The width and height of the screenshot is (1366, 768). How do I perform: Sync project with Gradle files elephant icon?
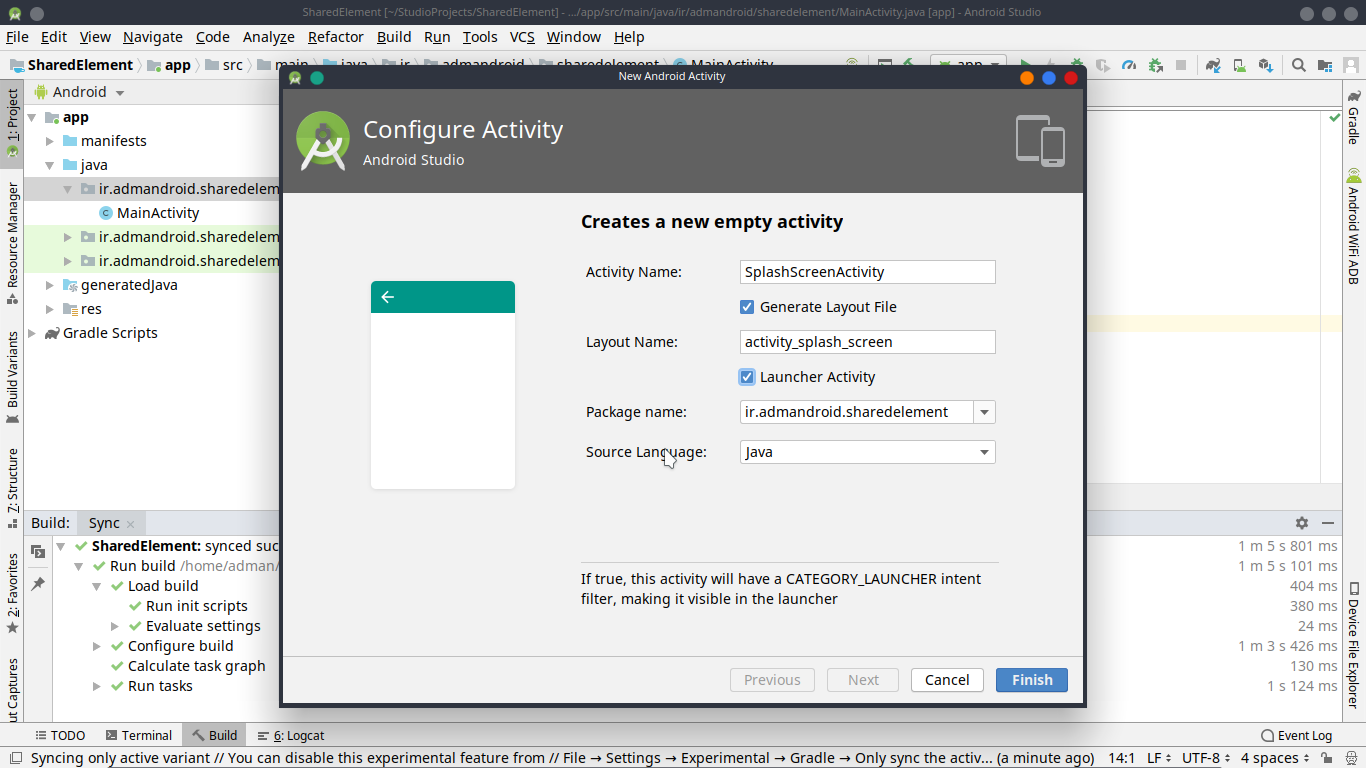[1213, 65]
